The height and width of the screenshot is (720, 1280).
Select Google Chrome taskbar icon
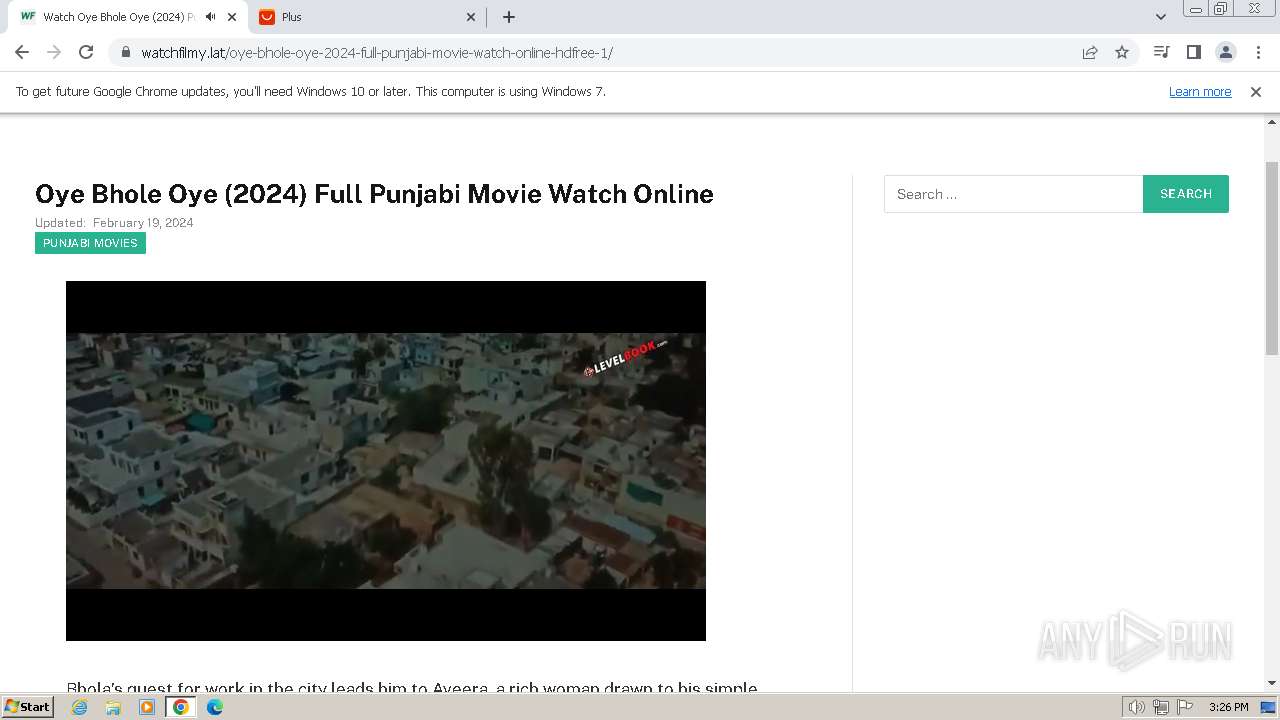pyautogui.click(x=181, y=707)
